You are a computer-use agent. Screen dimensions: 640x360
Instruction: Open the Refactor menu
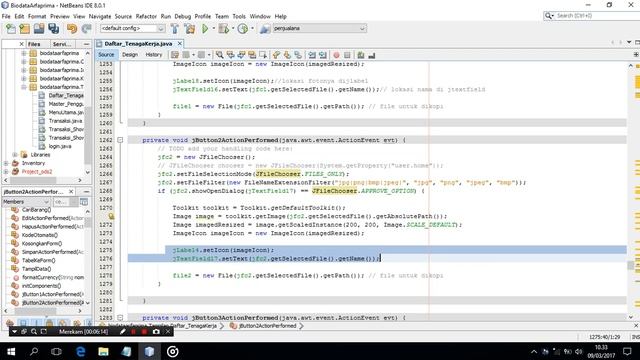coord(146,16)
